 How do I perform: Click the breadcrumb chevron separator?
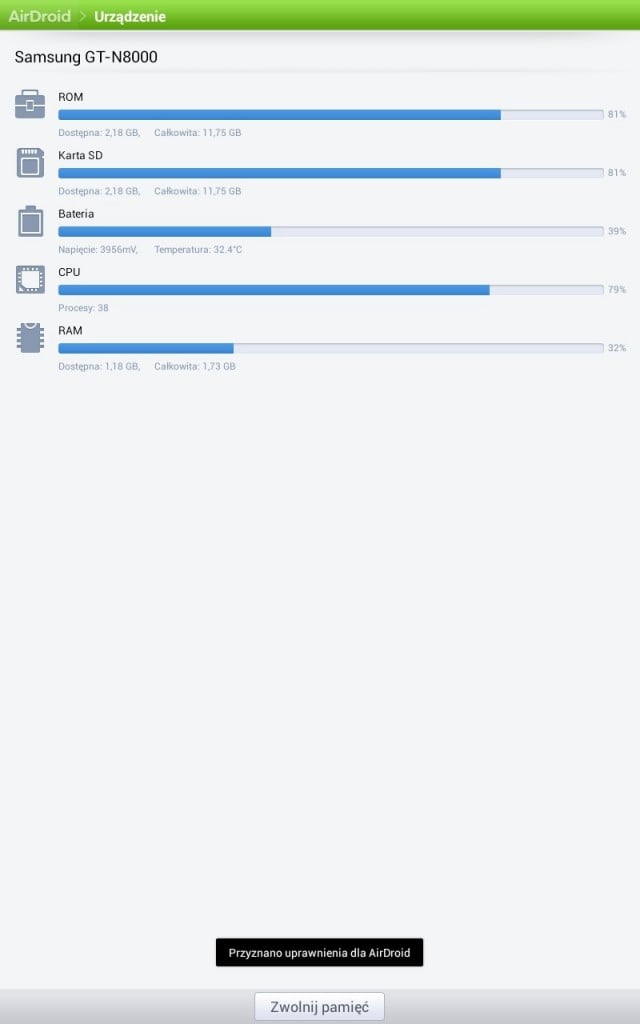pyautogui.click(x=83, y=16)
